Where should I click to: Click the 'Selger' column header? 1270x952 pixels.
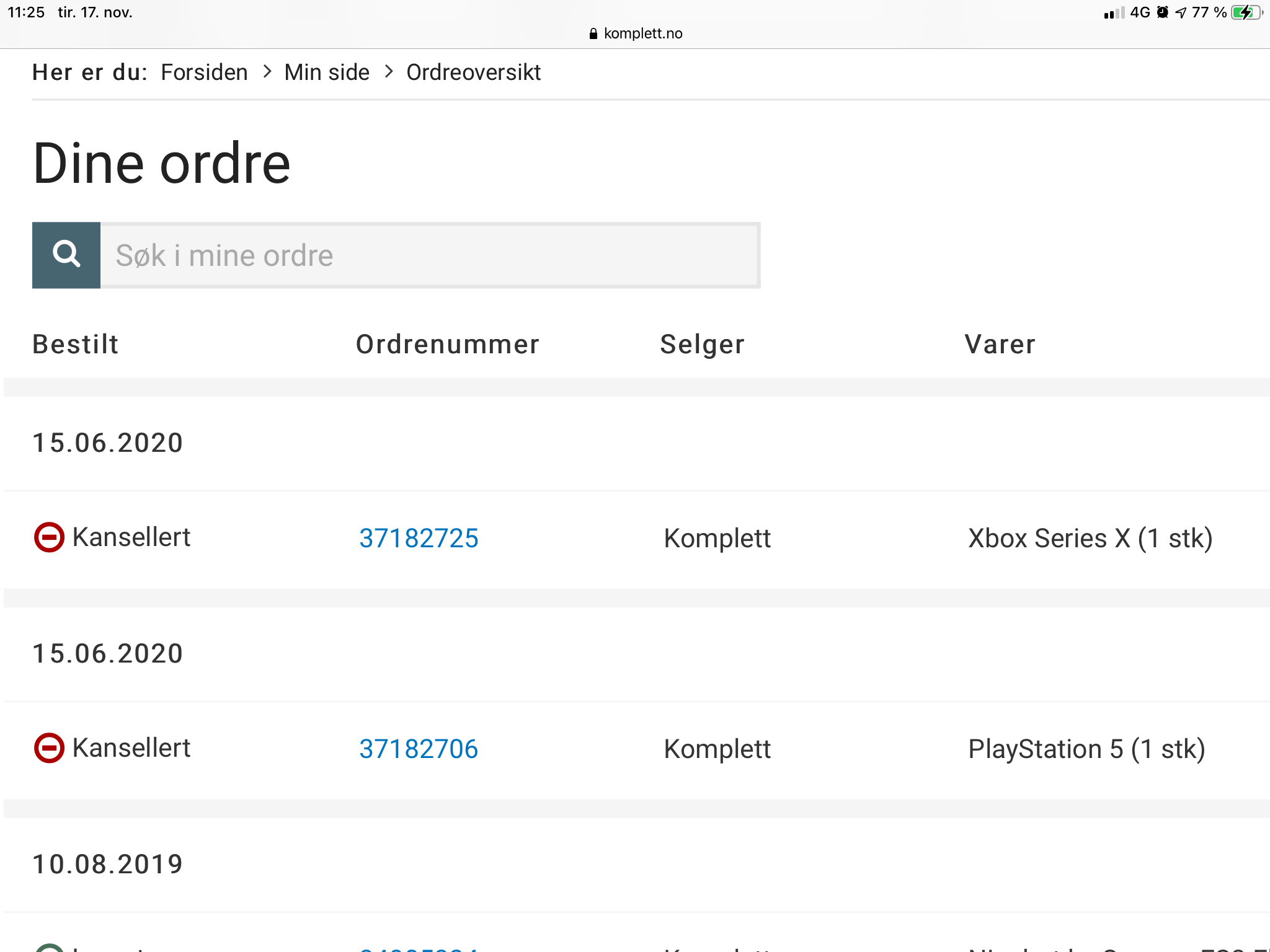702,344
